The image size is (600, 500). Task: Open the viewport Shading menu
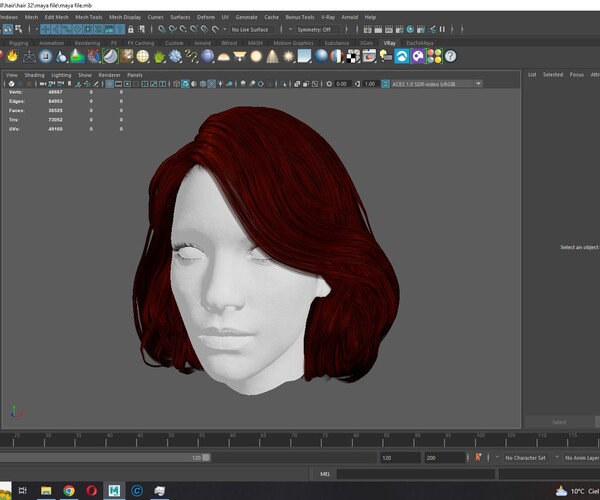click(x=34, y=75)
